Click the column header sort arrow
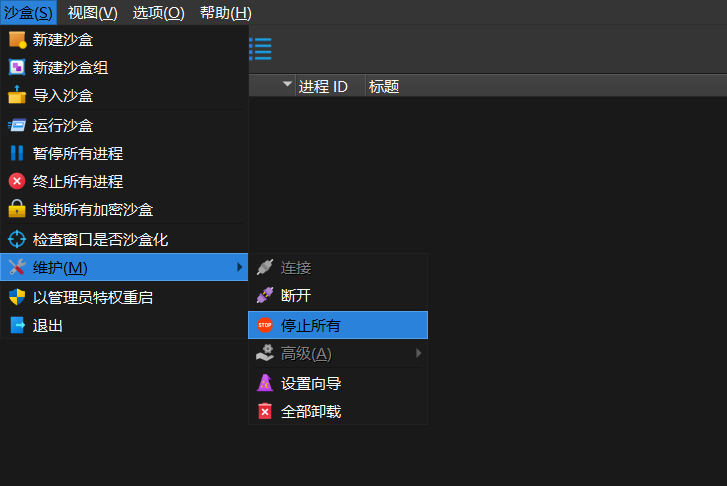Image resolution: width=727 pixels, height=486 pixels. click(287, 84)
